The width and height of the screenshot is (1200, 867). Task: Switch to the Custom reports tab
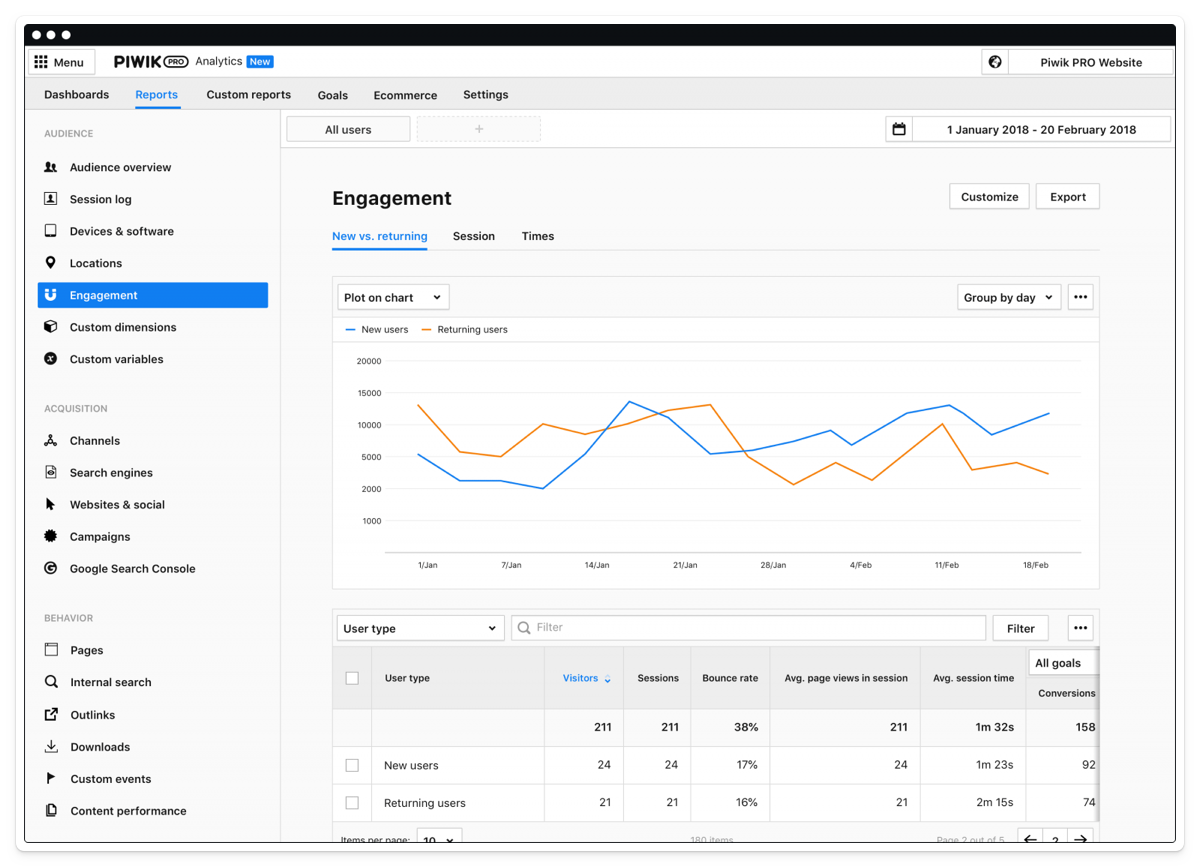[x=248, y=95]
